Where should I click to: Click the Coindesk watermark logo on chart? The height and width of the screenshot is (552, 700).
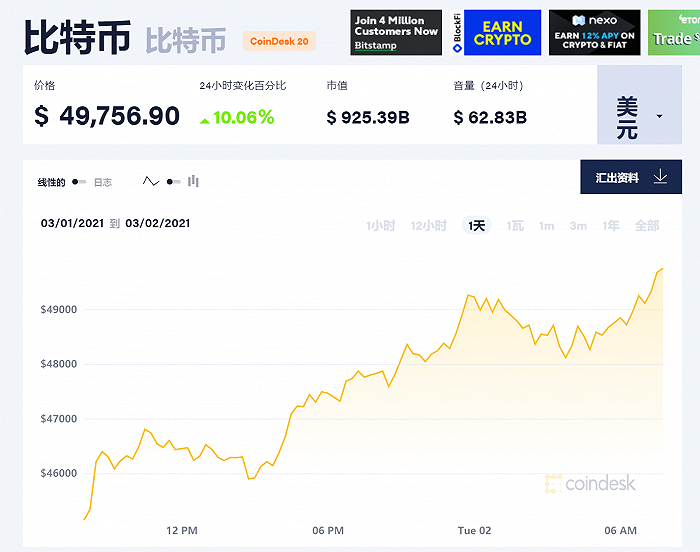(590, 484)
